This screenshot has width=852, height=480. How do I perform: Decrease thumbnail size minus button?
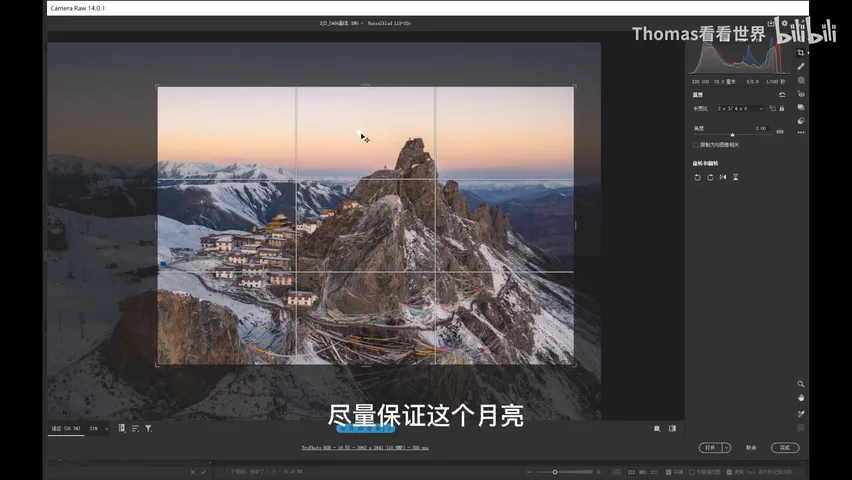click(529, 472)
